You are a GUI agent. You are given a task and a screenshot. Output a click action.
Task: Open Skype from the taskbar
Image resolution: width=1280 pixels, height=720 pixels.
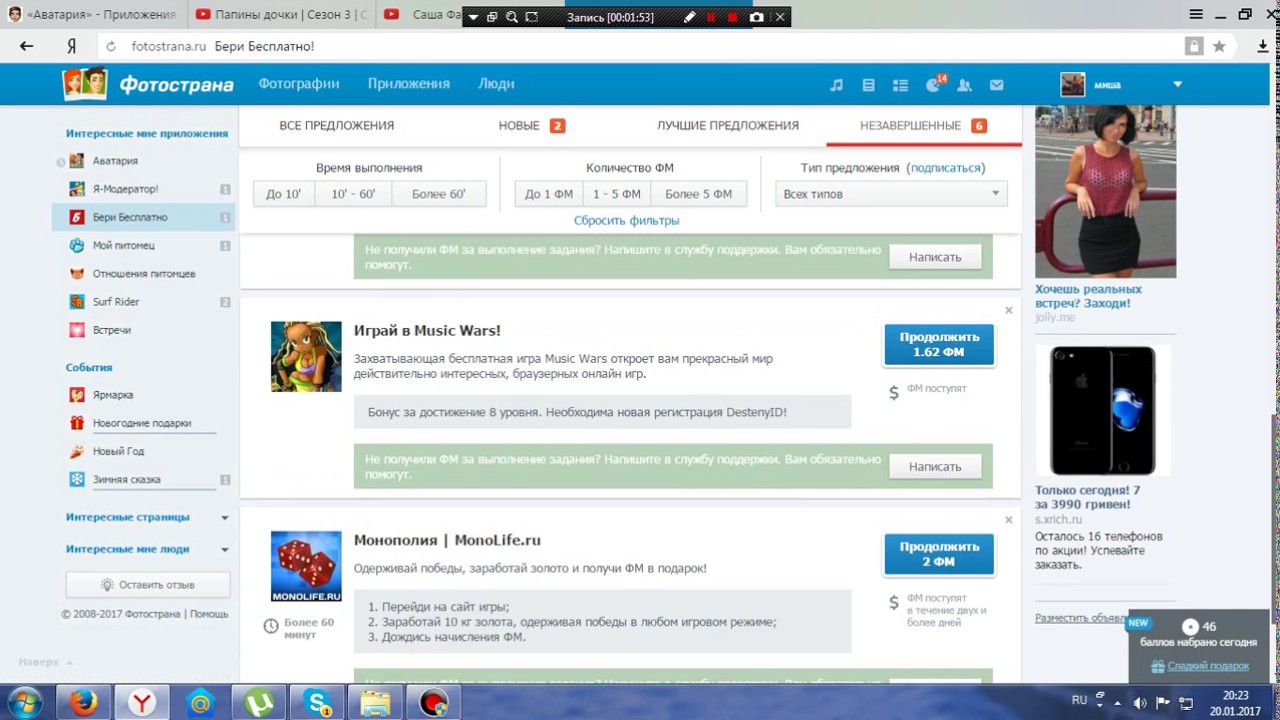pyautogui.click(x=319, y=703)
